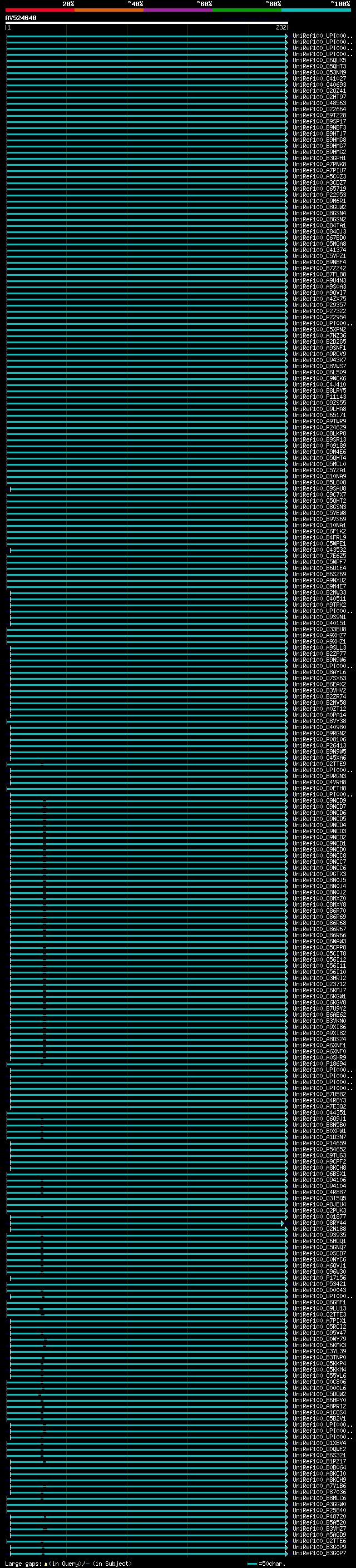The height and width of the screenshot is (1568, 356).
Task: Click hit UniRef100_Q23712
Action: pyautogui.click(x=319, y=983)
